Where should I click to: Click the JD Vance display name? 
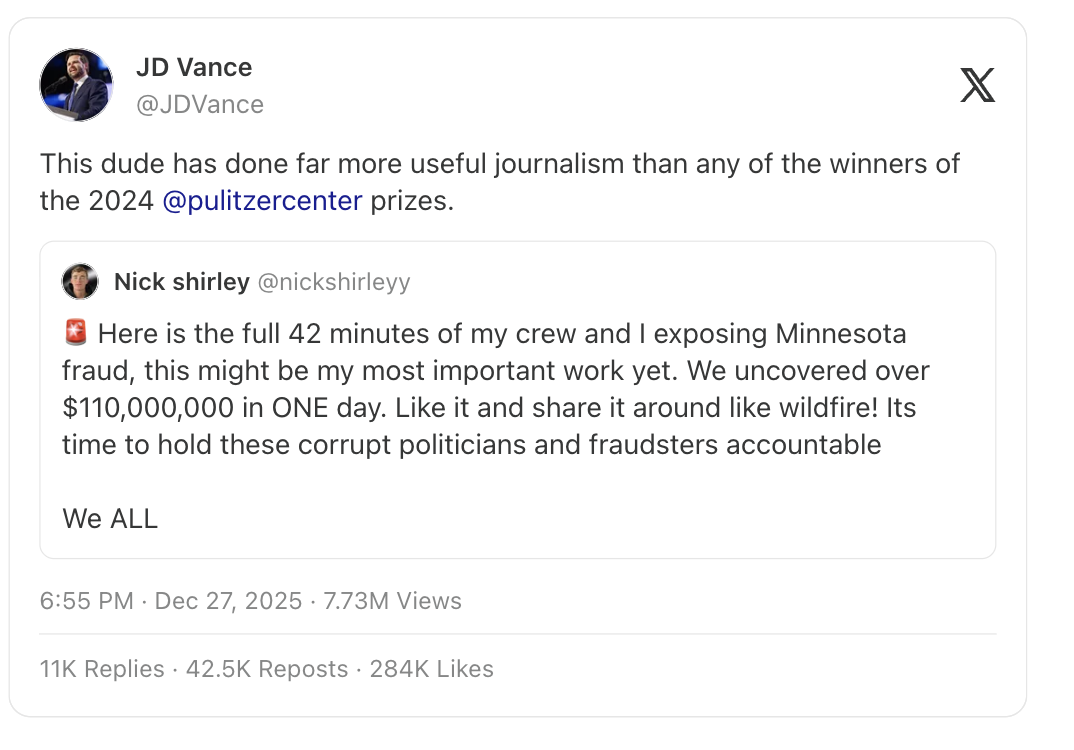point(194,68)
